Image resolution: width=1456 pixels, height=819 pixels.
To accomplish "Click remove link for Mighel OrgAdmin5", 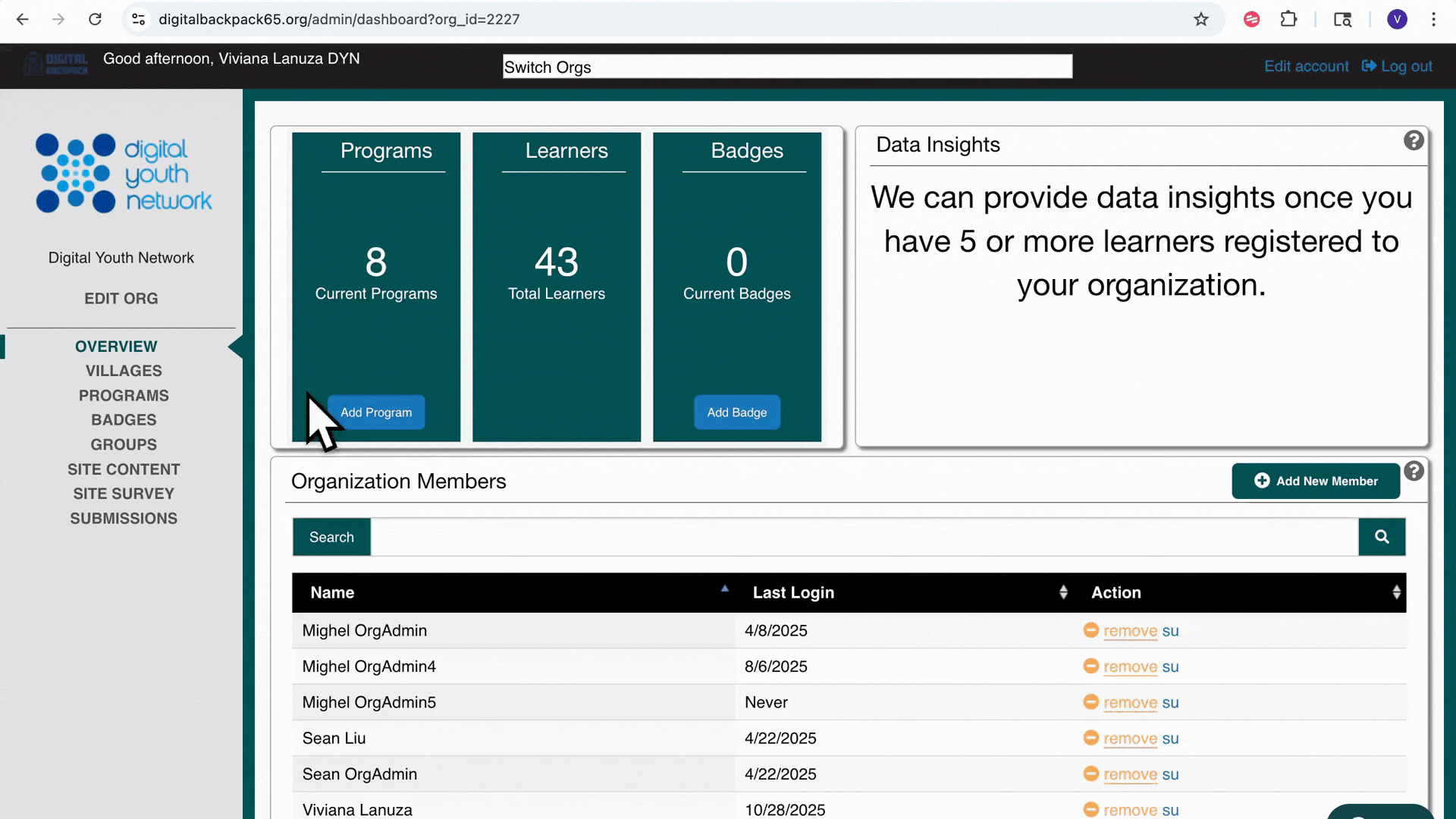I will pos(1130,702).
